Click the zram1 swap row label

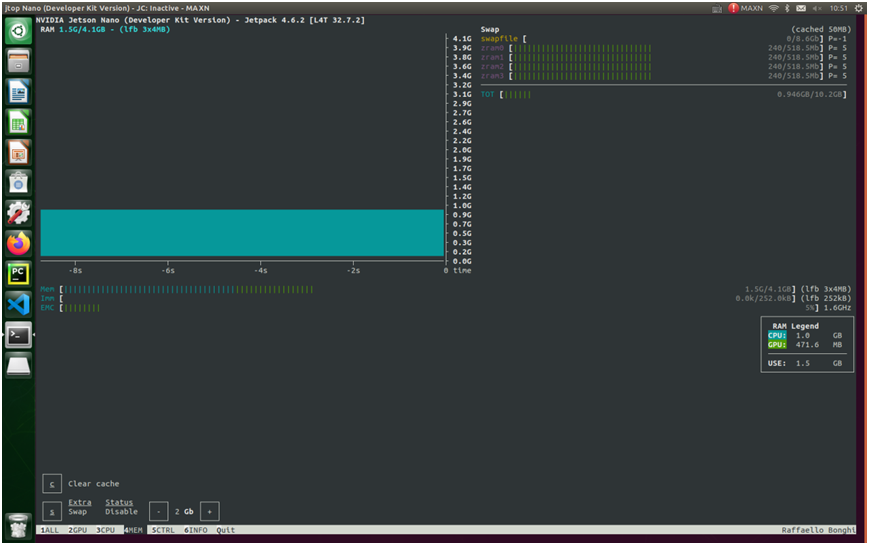[x=492, y=57]
